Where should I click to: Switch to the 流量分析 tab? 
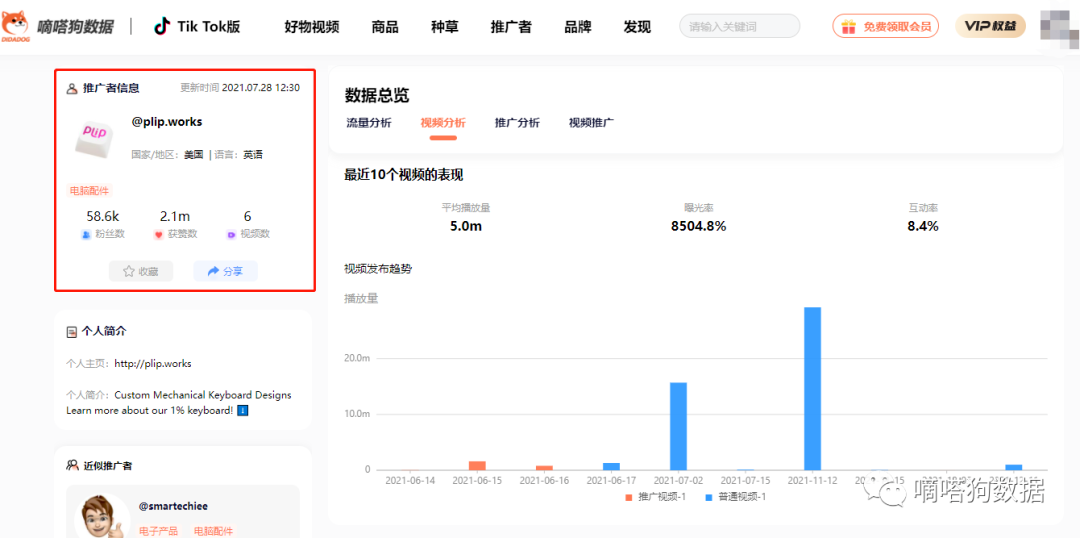click(368, 123)
